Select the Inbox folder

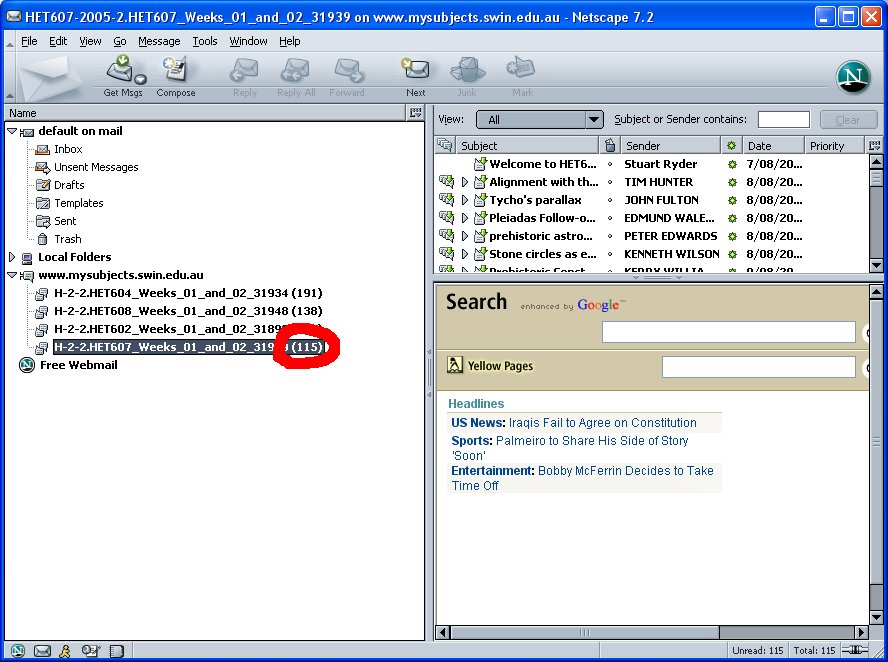click(68, 149)
